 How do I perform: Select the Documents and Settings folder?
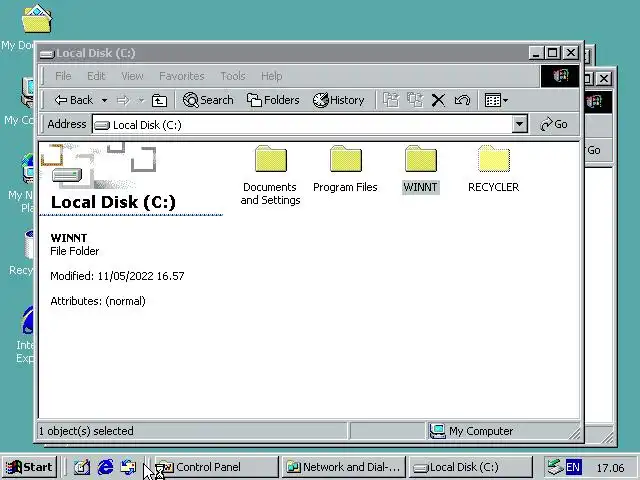tap(270, 176)
